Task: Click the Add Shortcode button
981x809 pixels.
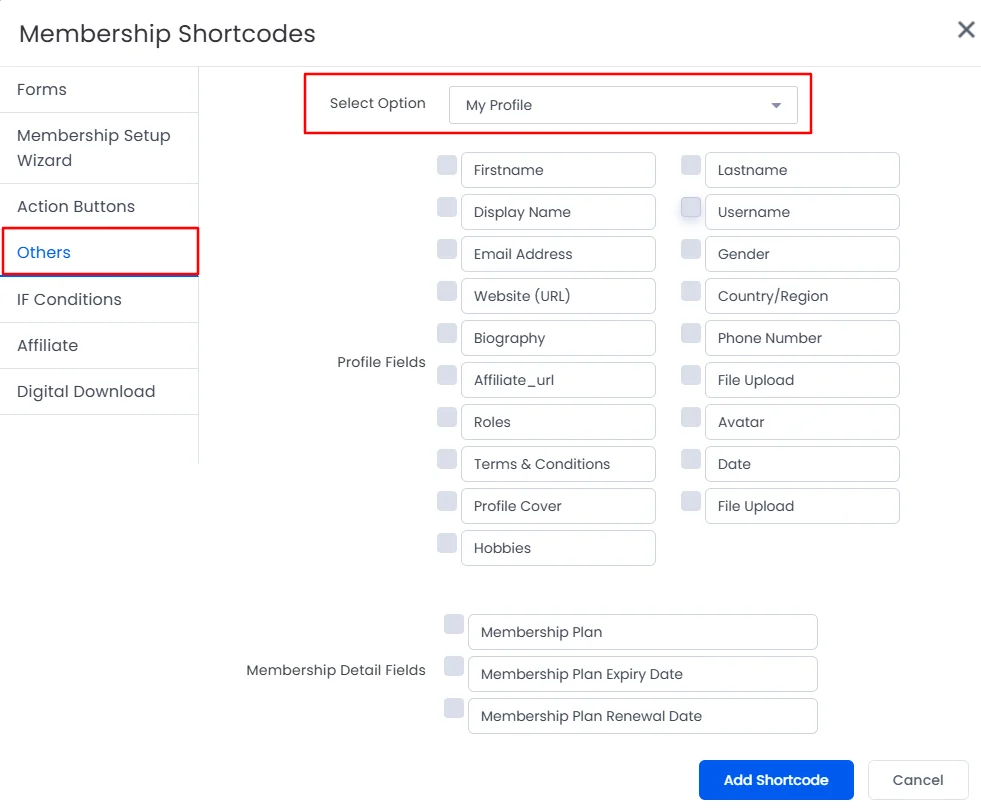Action: point(776,780)
